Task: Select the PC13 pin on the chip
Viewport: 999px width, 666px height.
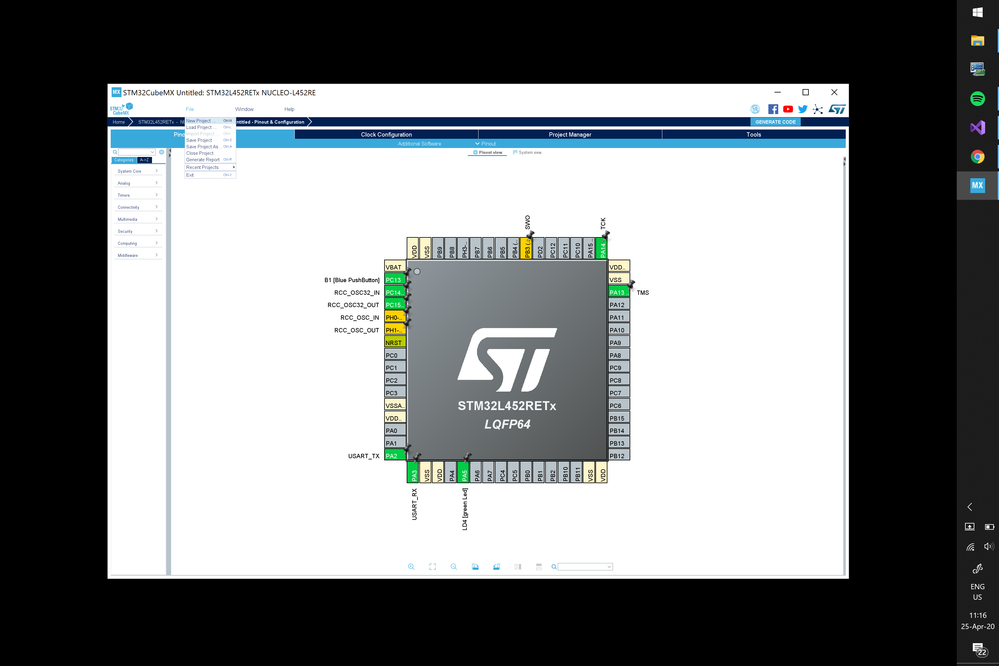Action: (395, 280)
